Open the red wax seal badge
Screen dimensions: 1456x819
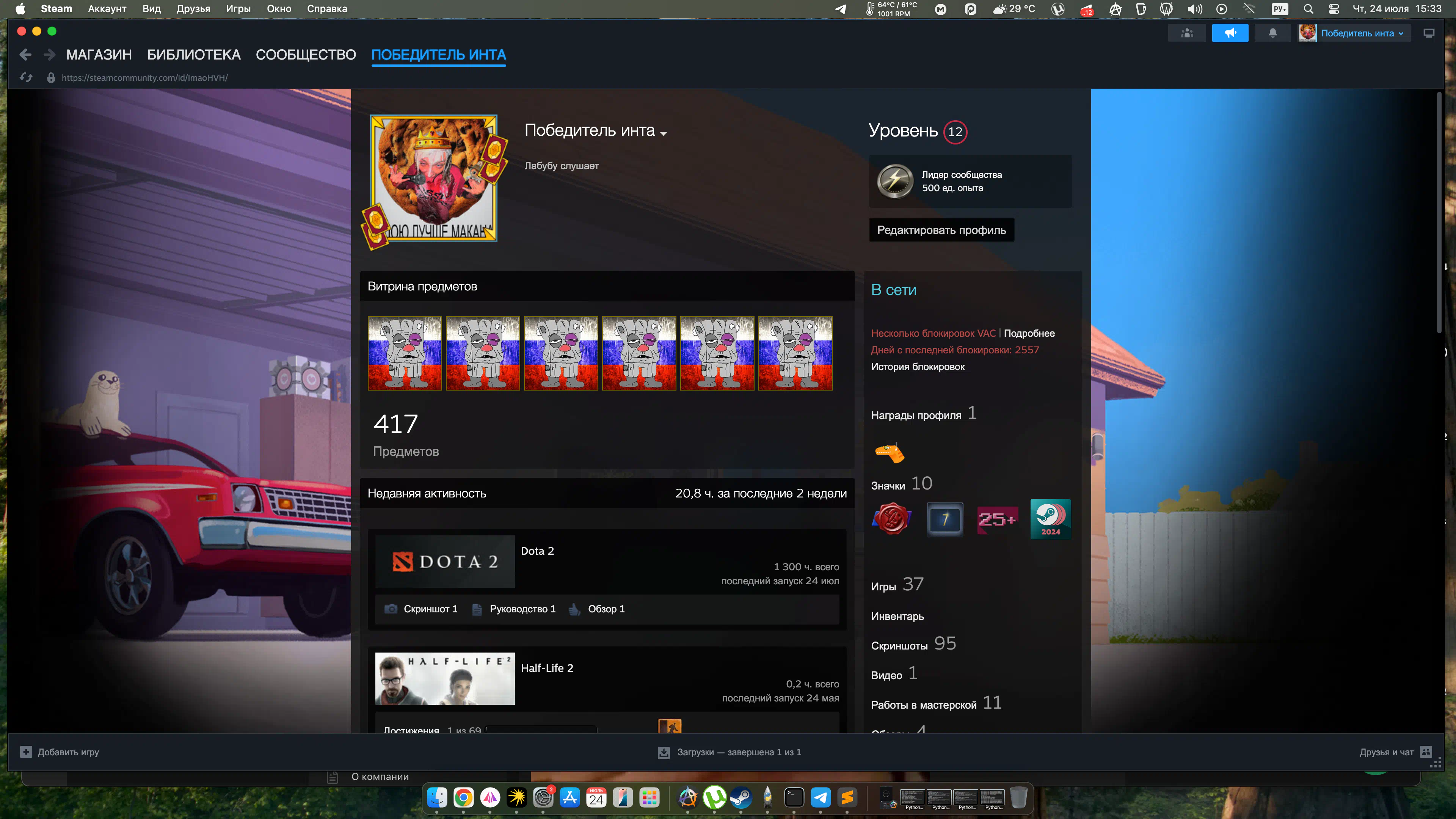[891, 518]
